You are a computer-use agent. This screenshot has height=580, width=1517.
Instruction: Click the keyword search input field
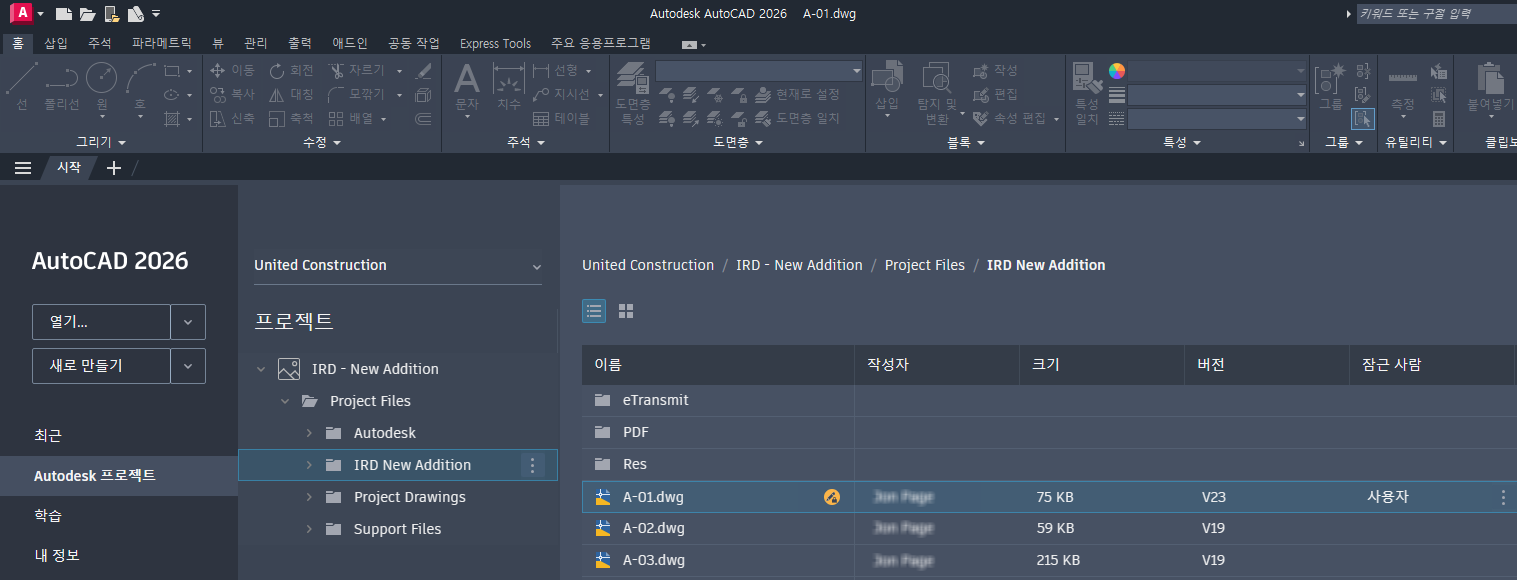1437,14
